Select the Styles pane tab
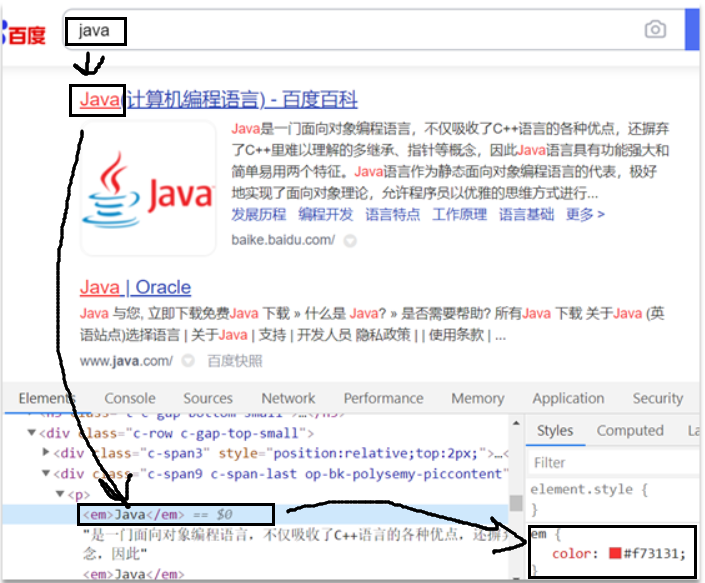 click(555, 431)
